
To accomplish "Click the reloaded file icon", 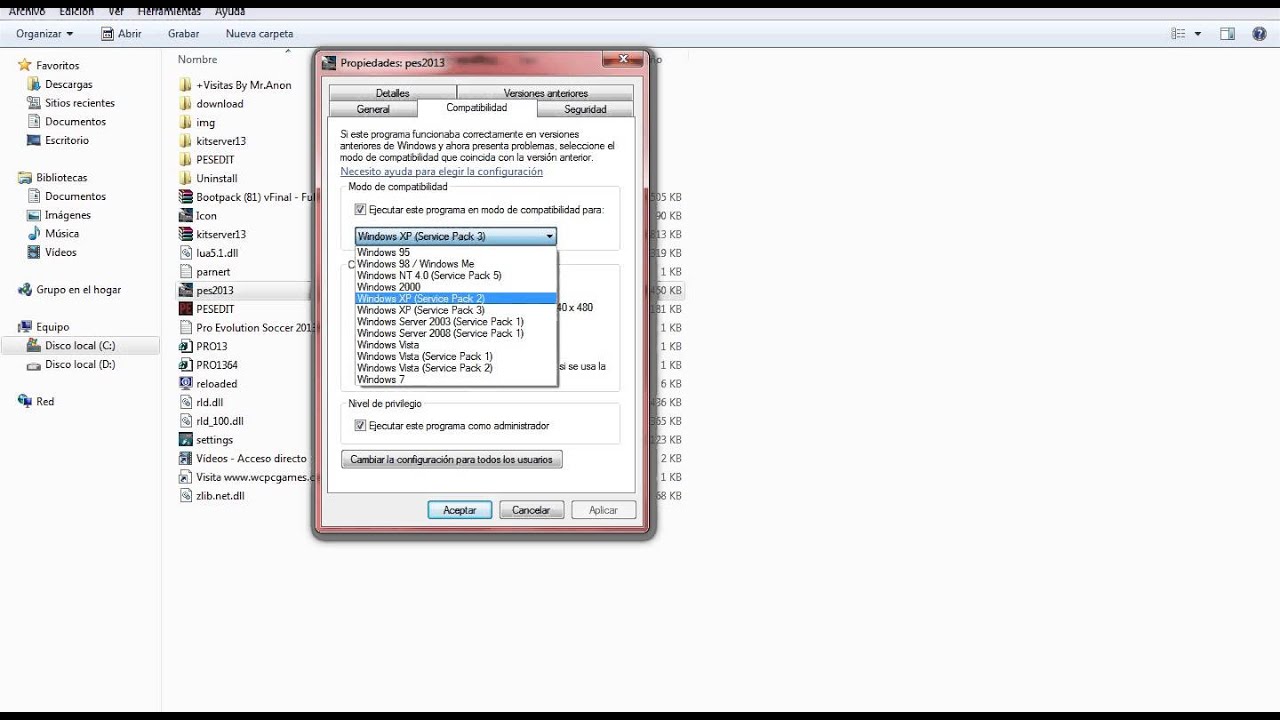I will 186,383.
